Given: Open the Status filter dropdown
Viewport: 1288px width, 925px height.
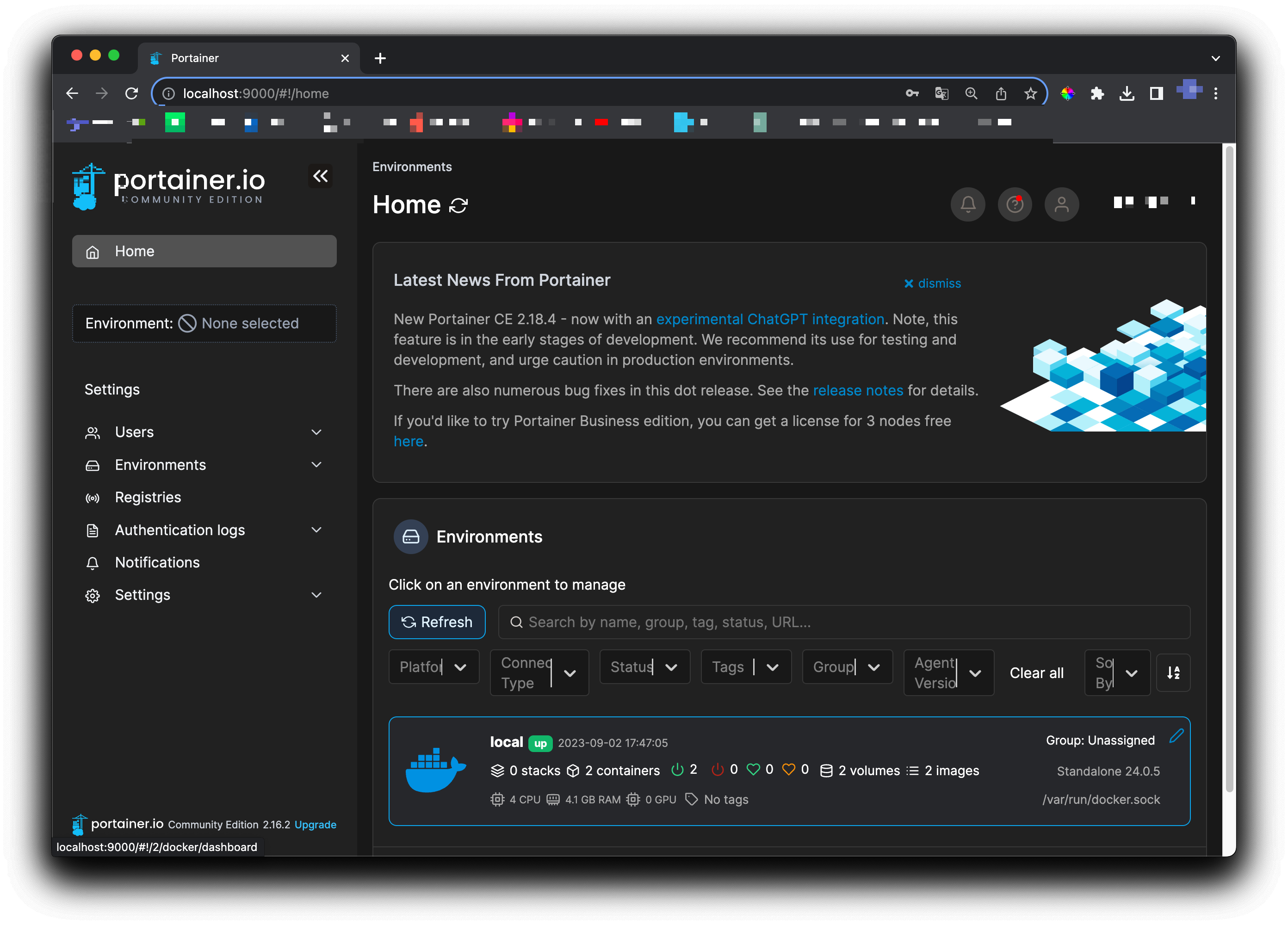Looking at the screenshot, I should point(644,666).
